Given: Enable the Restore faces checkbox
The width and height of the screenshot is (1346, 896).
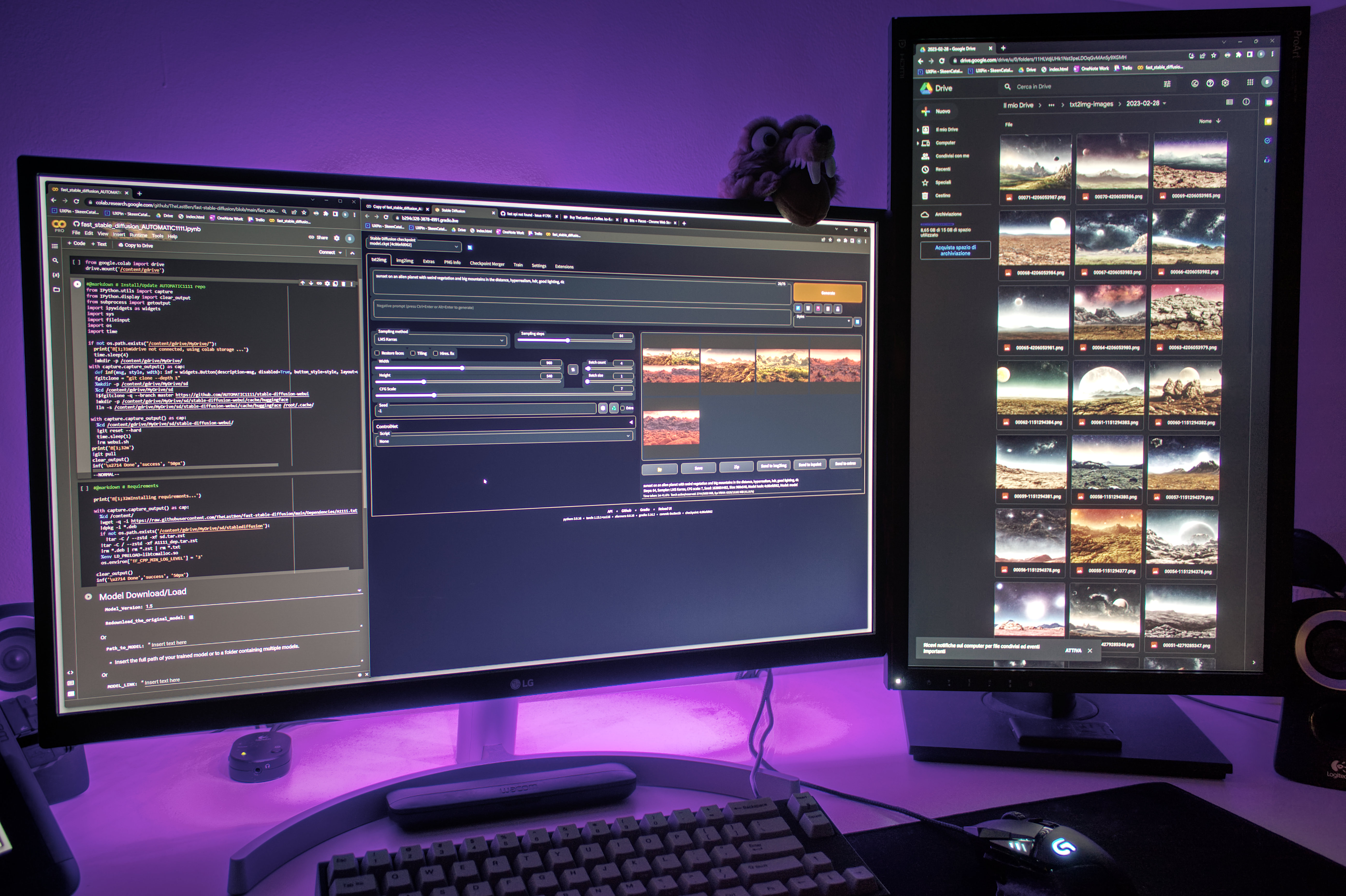Looking at the screenshot, I should click(377, 353).
